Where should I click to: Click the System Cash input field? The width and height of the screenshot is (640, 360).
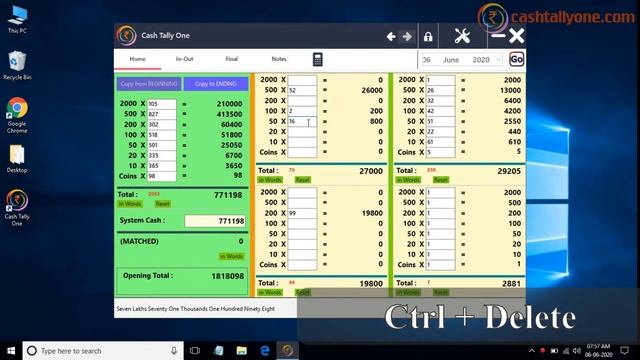point(215,221)
